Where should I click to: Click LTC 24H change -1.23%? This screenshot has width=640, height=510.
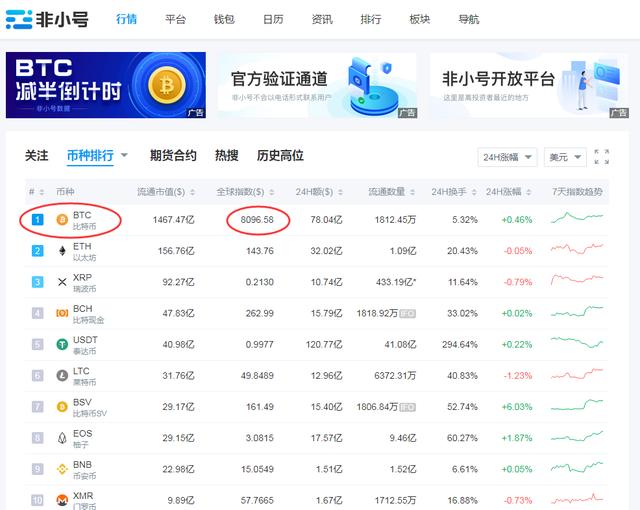point(518,376)
